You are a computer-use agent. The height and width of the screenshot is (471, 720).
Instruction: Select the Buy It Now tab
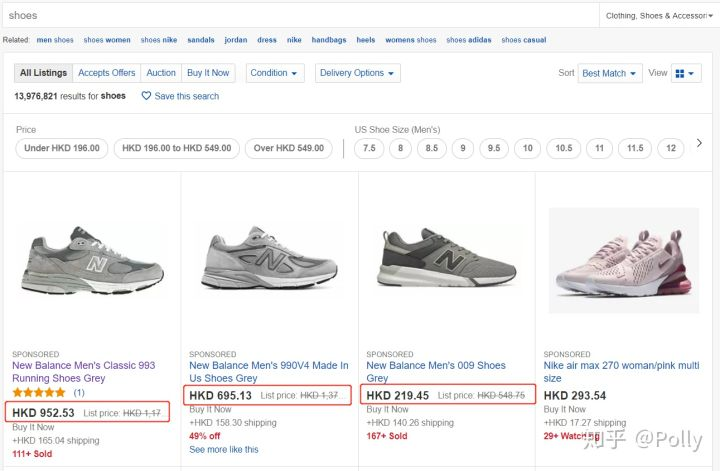208,73
